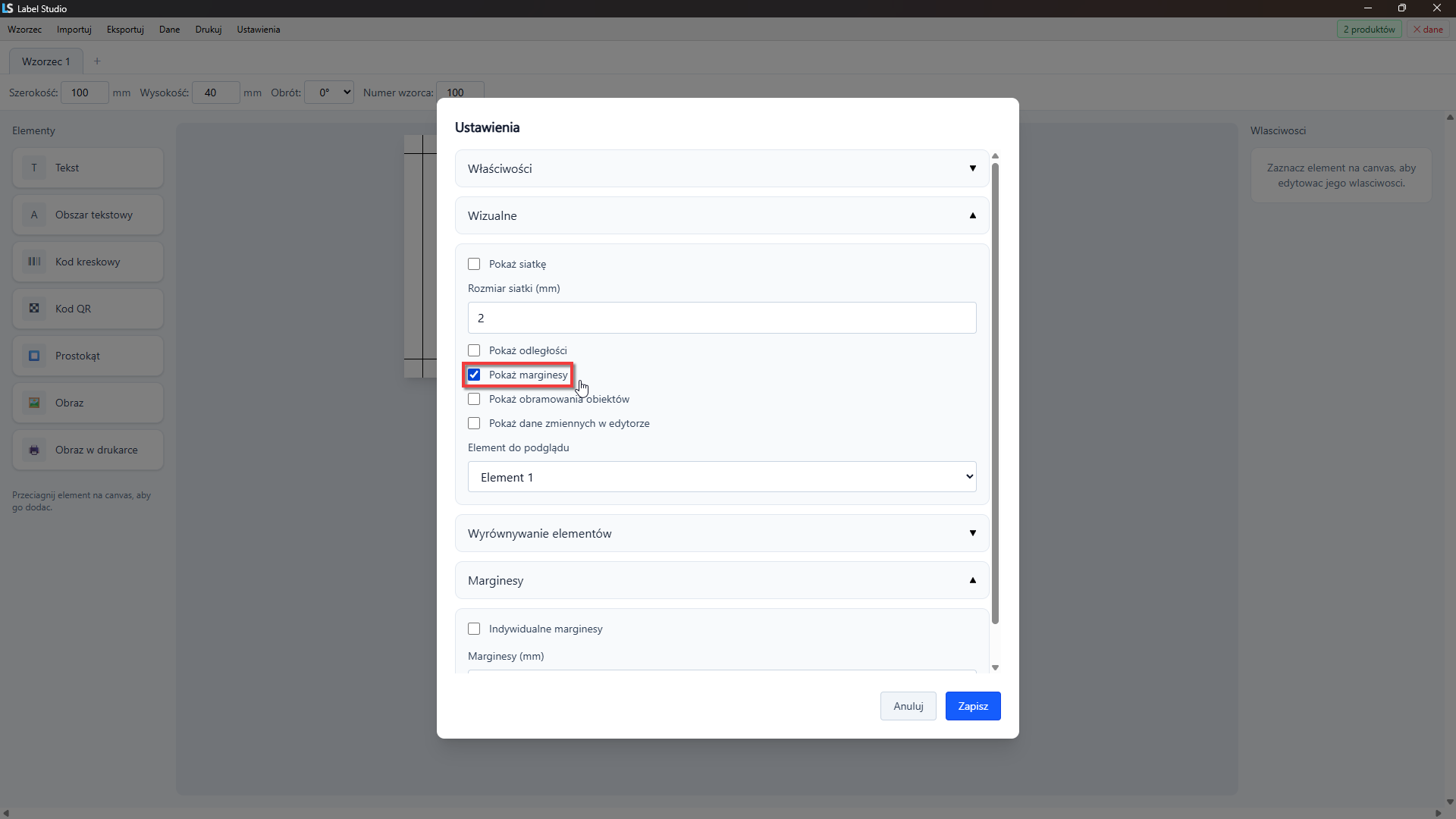
Task: Collapse the Marginesy section
Action: pos(722,580)
